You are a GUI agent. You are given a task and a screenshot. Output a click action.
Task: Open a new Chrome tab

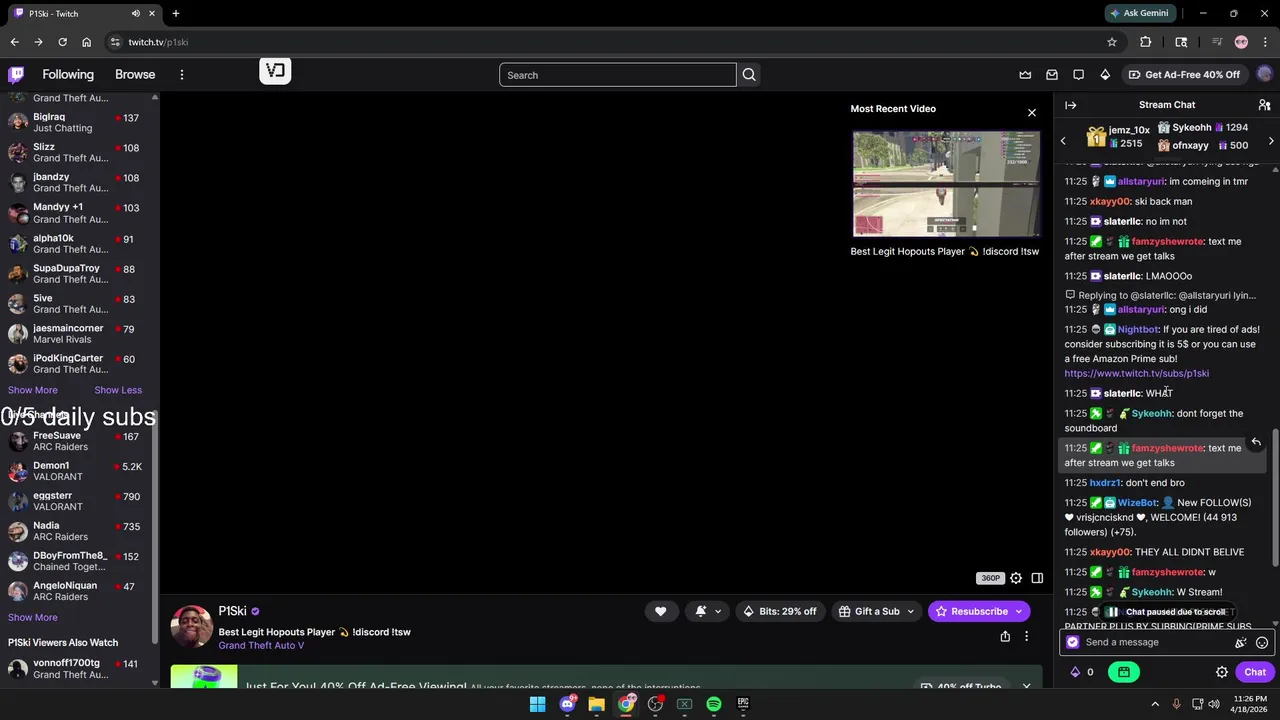pyautogui.click(x=176, y=13)
